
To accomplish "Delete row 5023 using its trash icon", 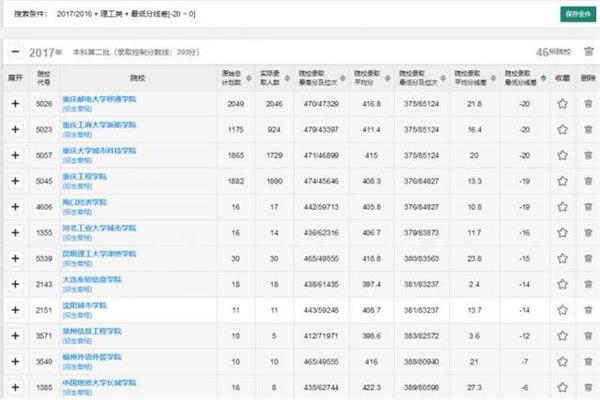I will point(588,129).
